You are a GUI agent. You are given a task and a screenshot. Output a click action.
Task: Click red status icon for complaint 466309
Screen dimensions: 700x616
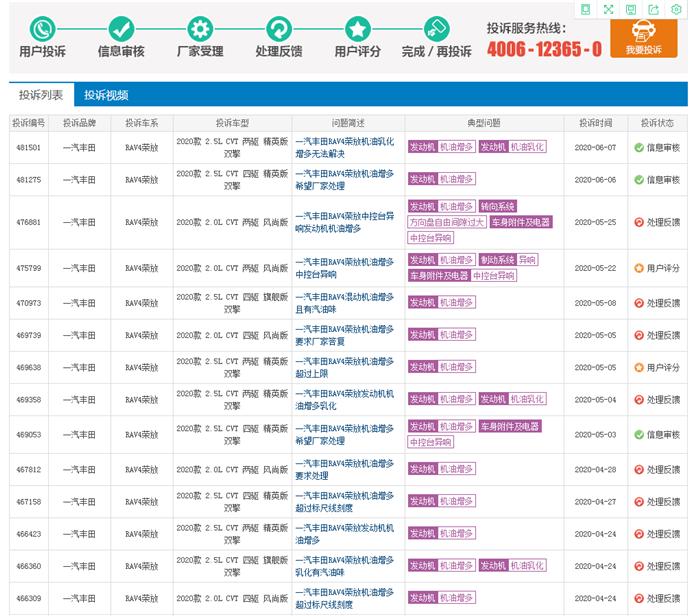pyautogui.click(x=639, y=598)
